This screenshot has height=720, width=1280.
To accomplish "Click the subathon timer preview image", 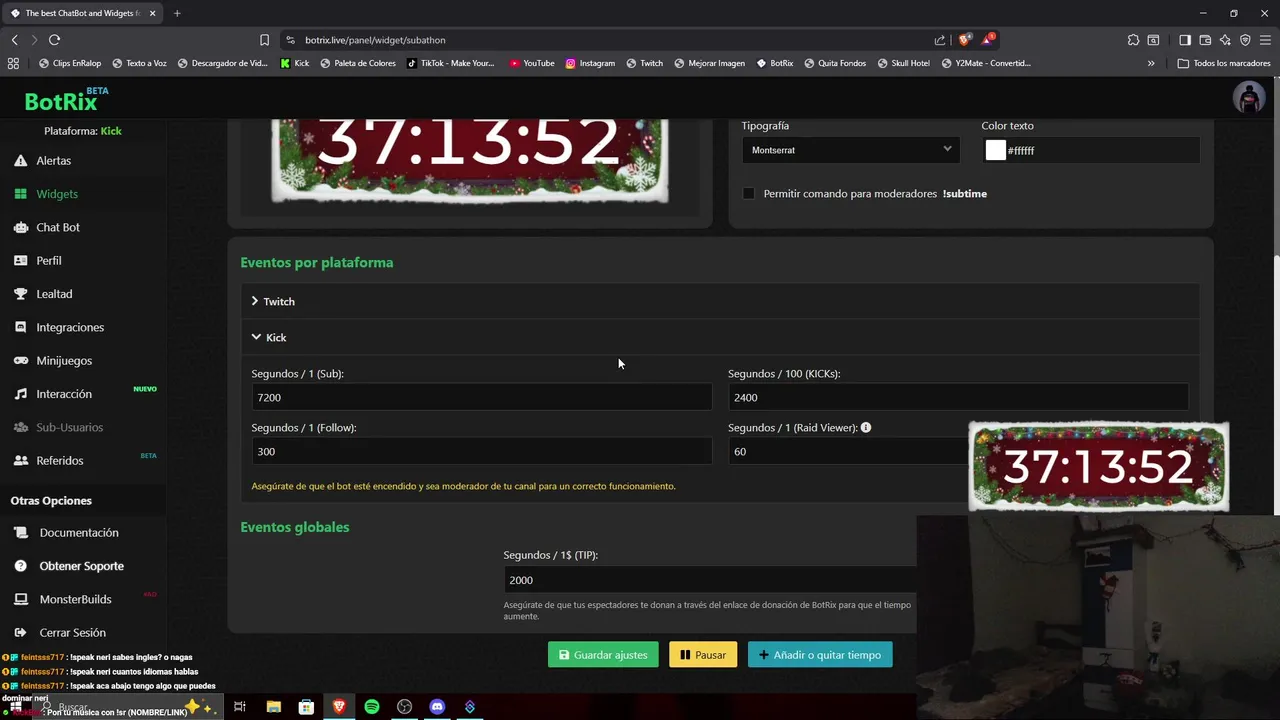I will click(x=469, y=160).
